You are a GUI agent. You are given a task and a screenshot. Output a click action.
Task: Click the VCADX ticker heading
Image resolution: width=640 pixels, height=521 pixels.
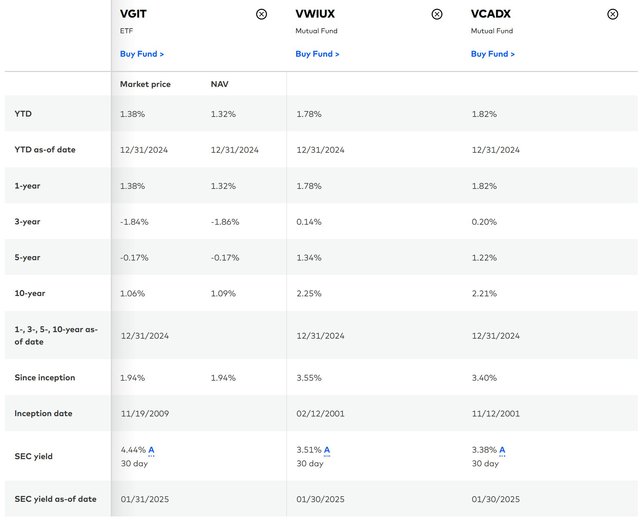tap(491, 14)
